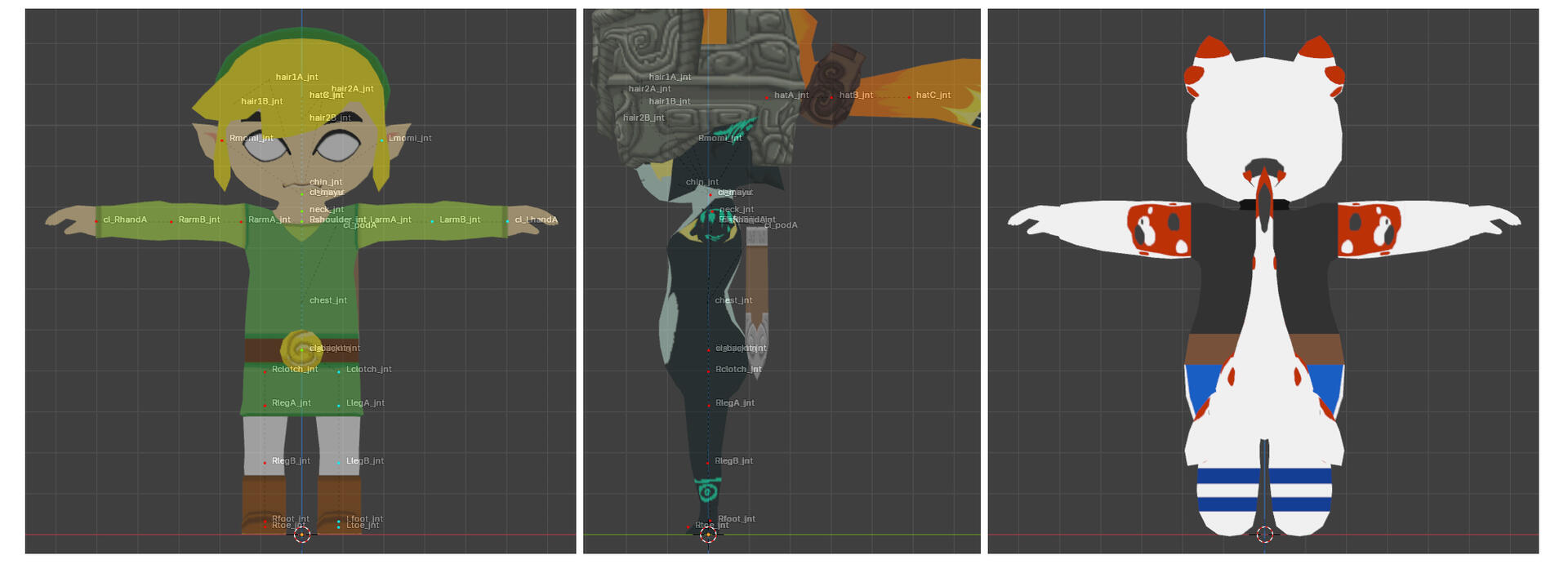
Task: Click the LlegB_jnt bone label
Action: [x=364, y=461]
